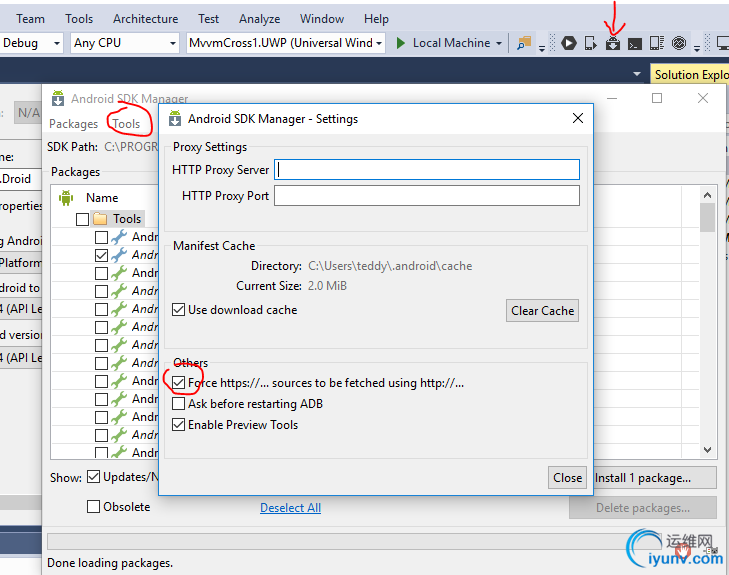The image size is (729, 575).
Task: Open the Test menu
Action: point(208,19)
